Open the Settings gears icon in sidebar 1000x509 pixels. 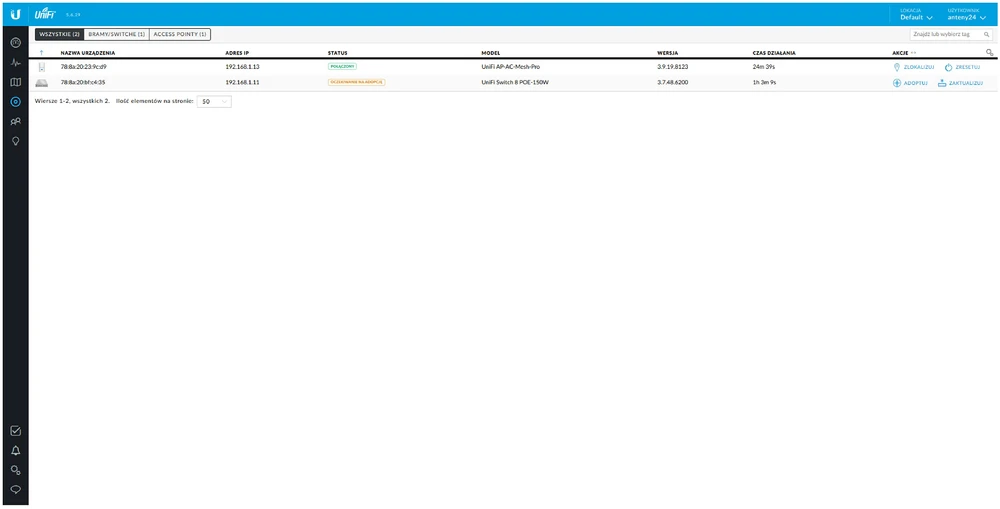pyautogui.click(x=15, y=470)
